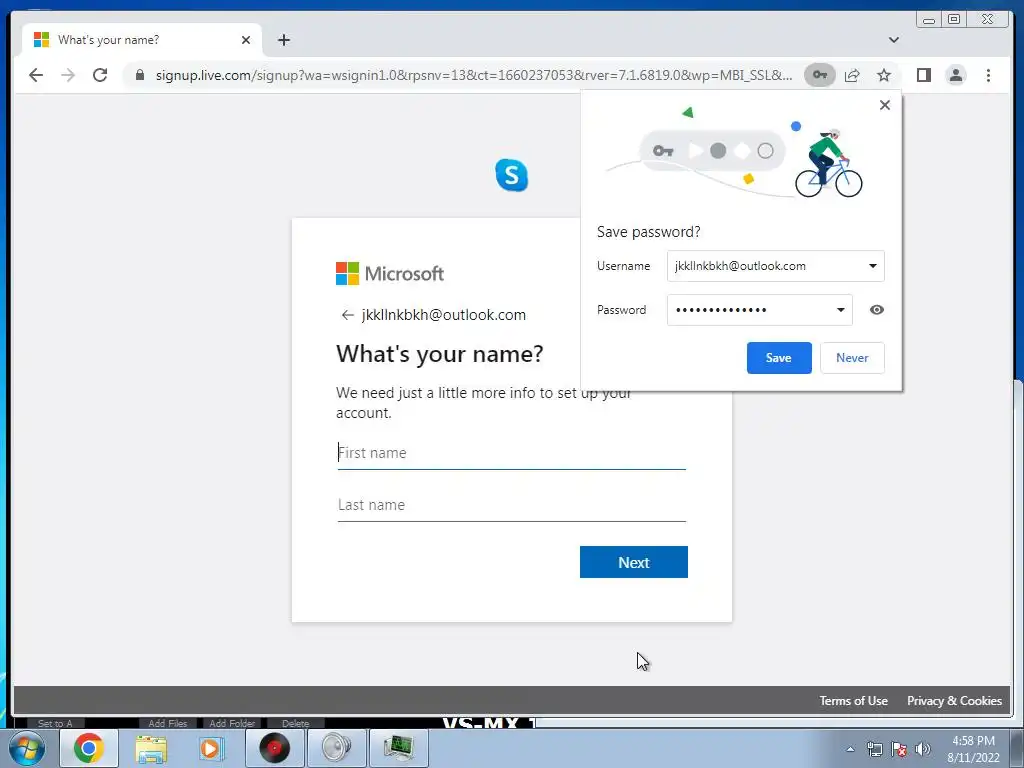The width and height of the screenshot is (1024, 768).
Task: Open the speaker app taskbar icon
Action: 336,748
